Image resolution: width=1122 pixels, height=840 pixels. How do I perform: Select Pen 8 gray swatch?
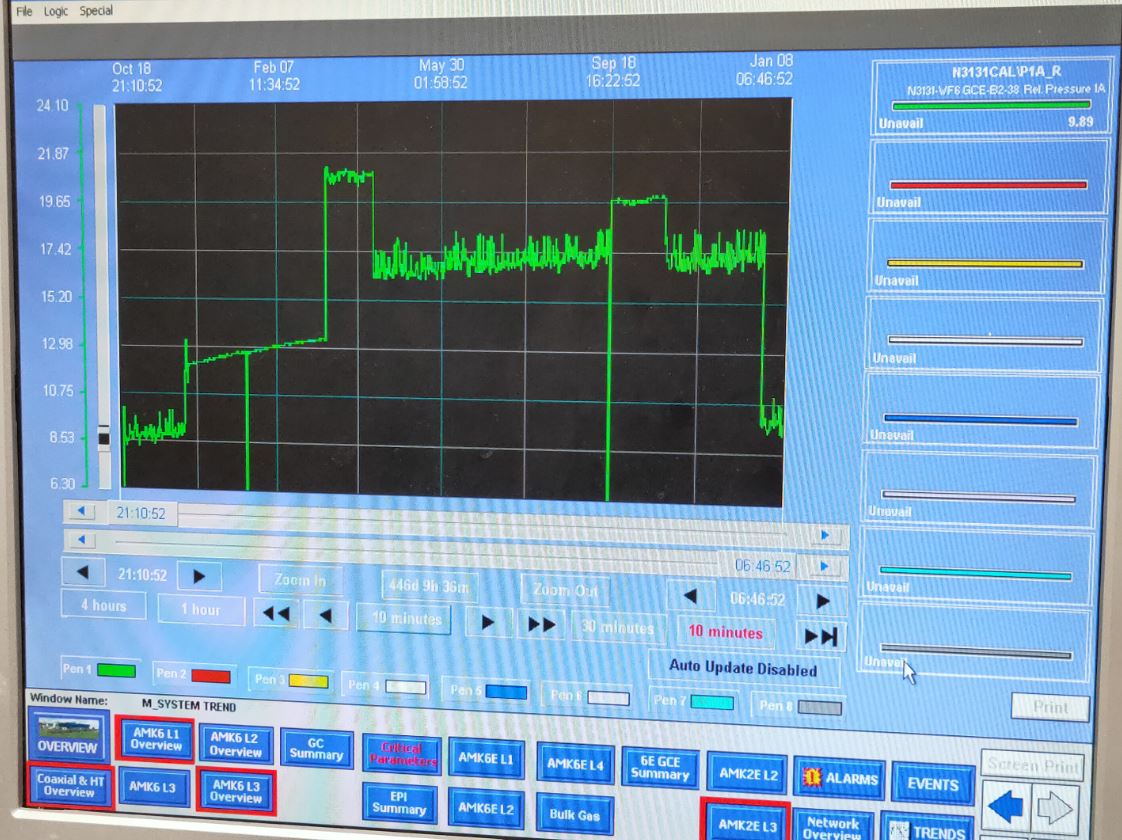[820, 708]
